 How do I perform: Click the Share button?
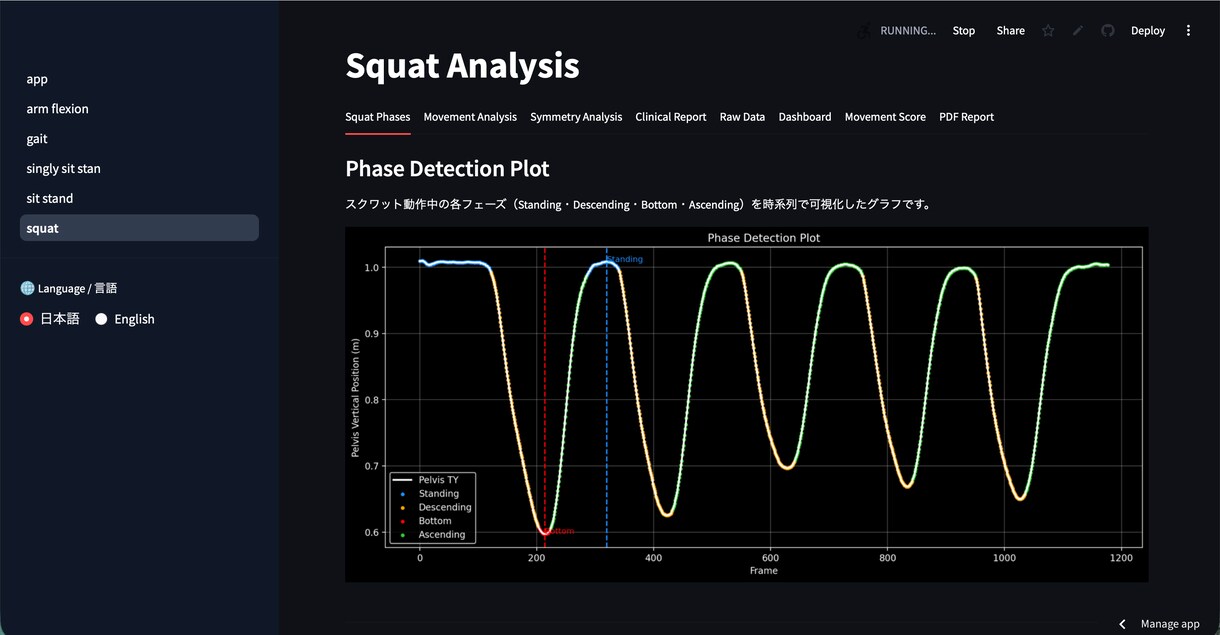(x=1011, y=31)
